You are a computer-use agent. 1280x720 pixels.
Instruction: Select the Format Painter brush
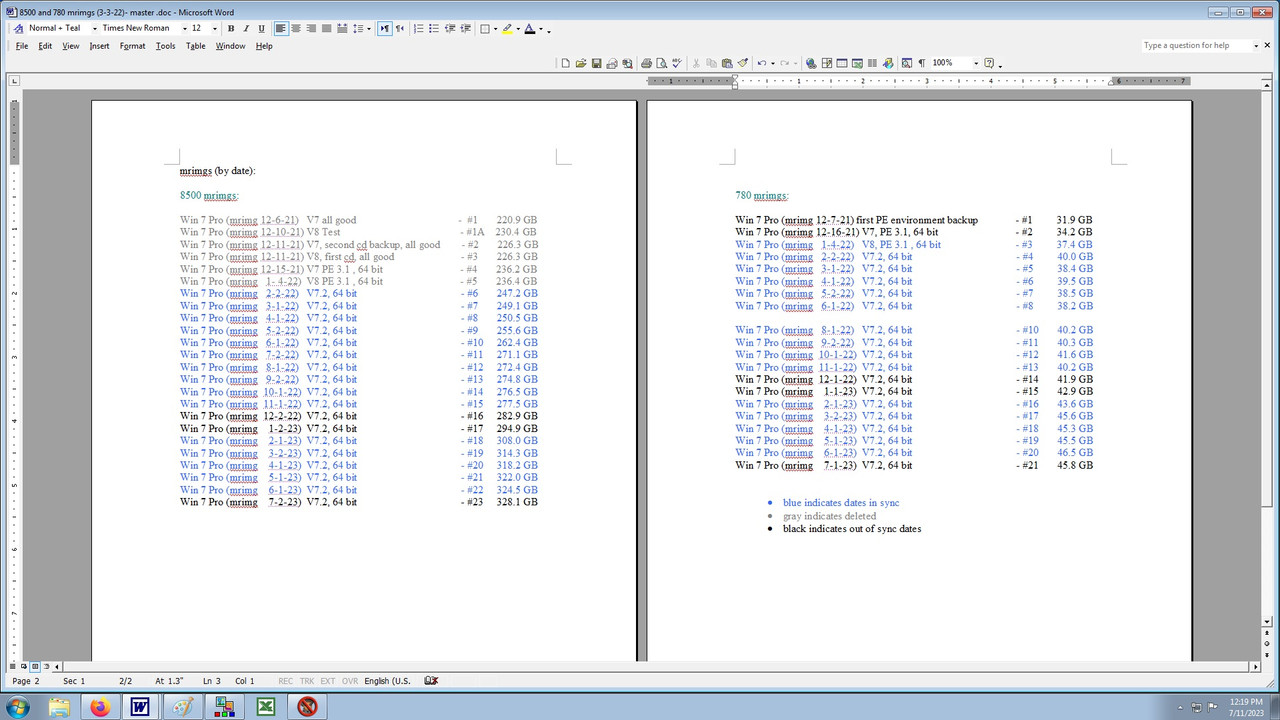743,63
